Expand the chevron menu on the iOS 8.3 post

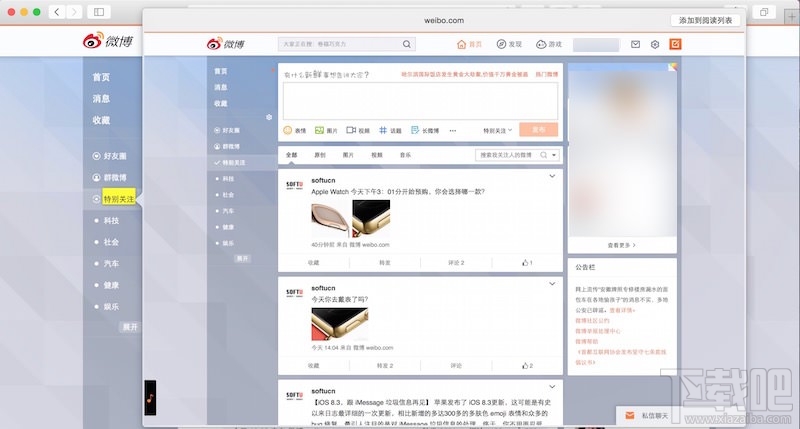coord(552,387)
